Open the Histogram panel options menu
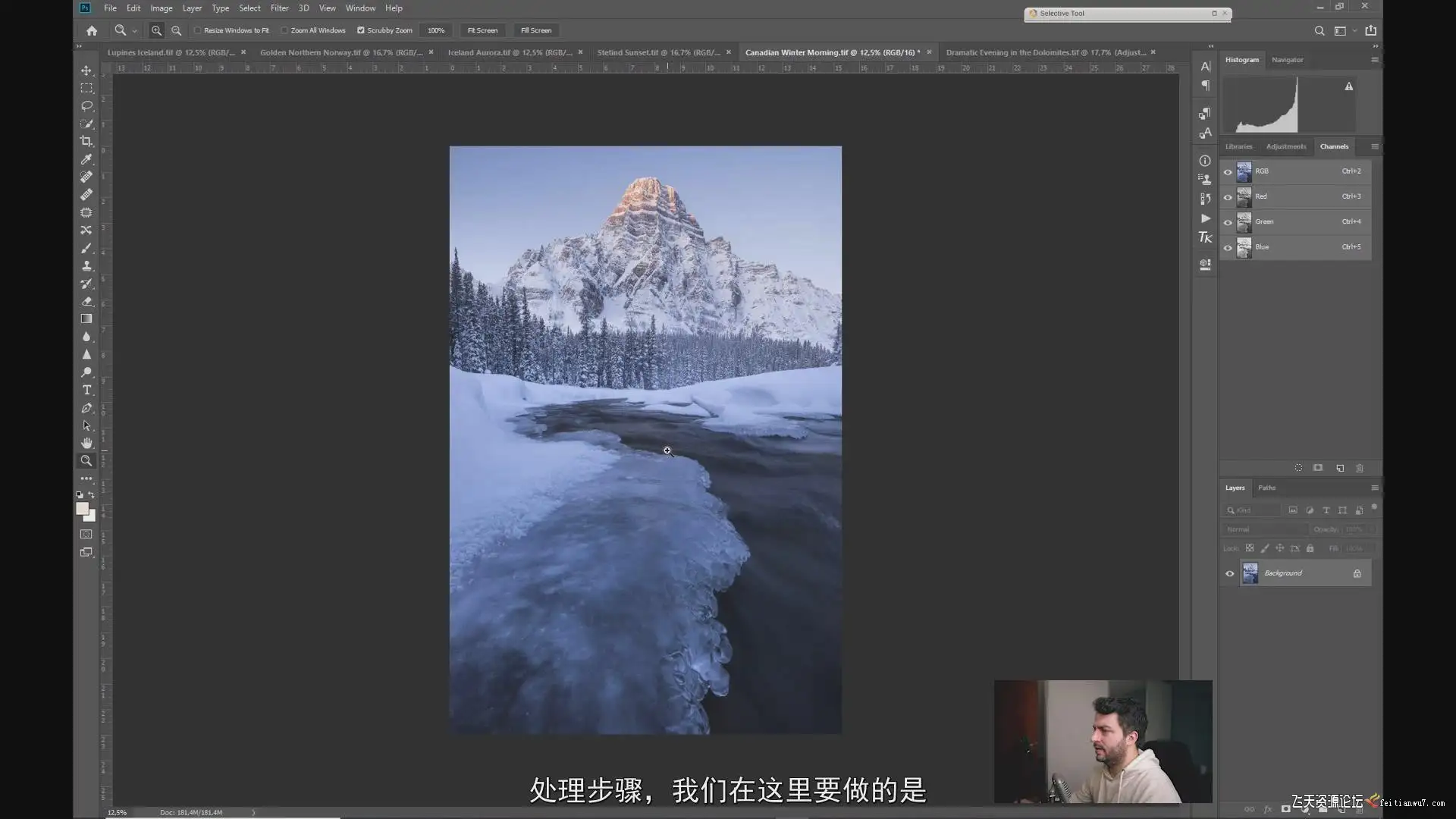1456x819 pixels. click(x=1374, y=60)
